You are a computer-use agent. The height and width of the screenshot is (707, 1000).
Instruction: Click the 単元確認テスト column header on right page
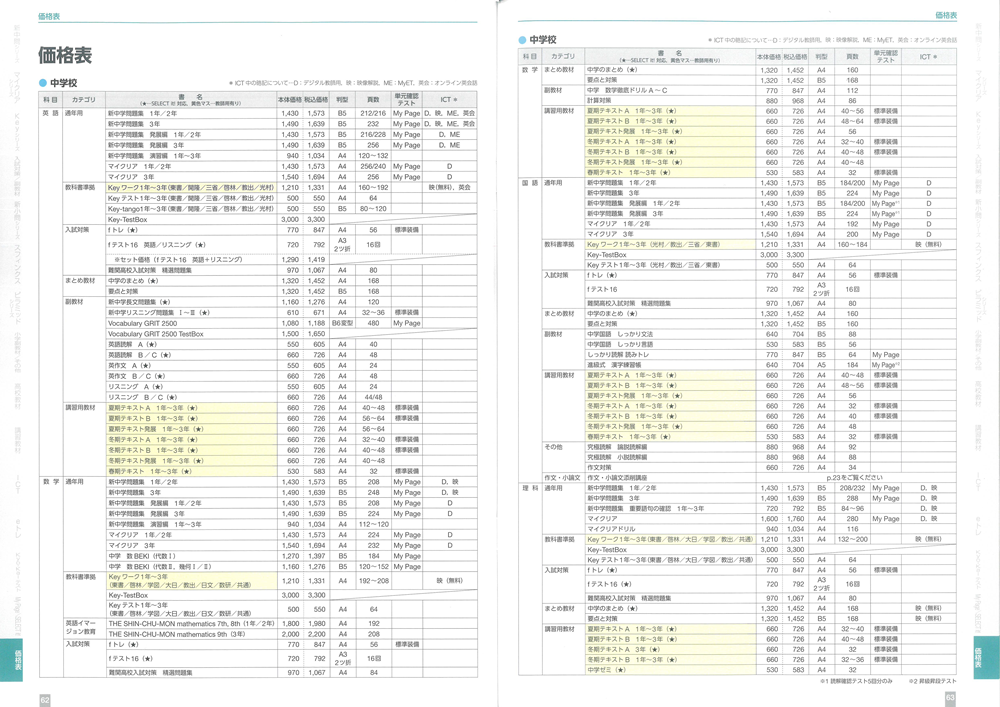885,56
